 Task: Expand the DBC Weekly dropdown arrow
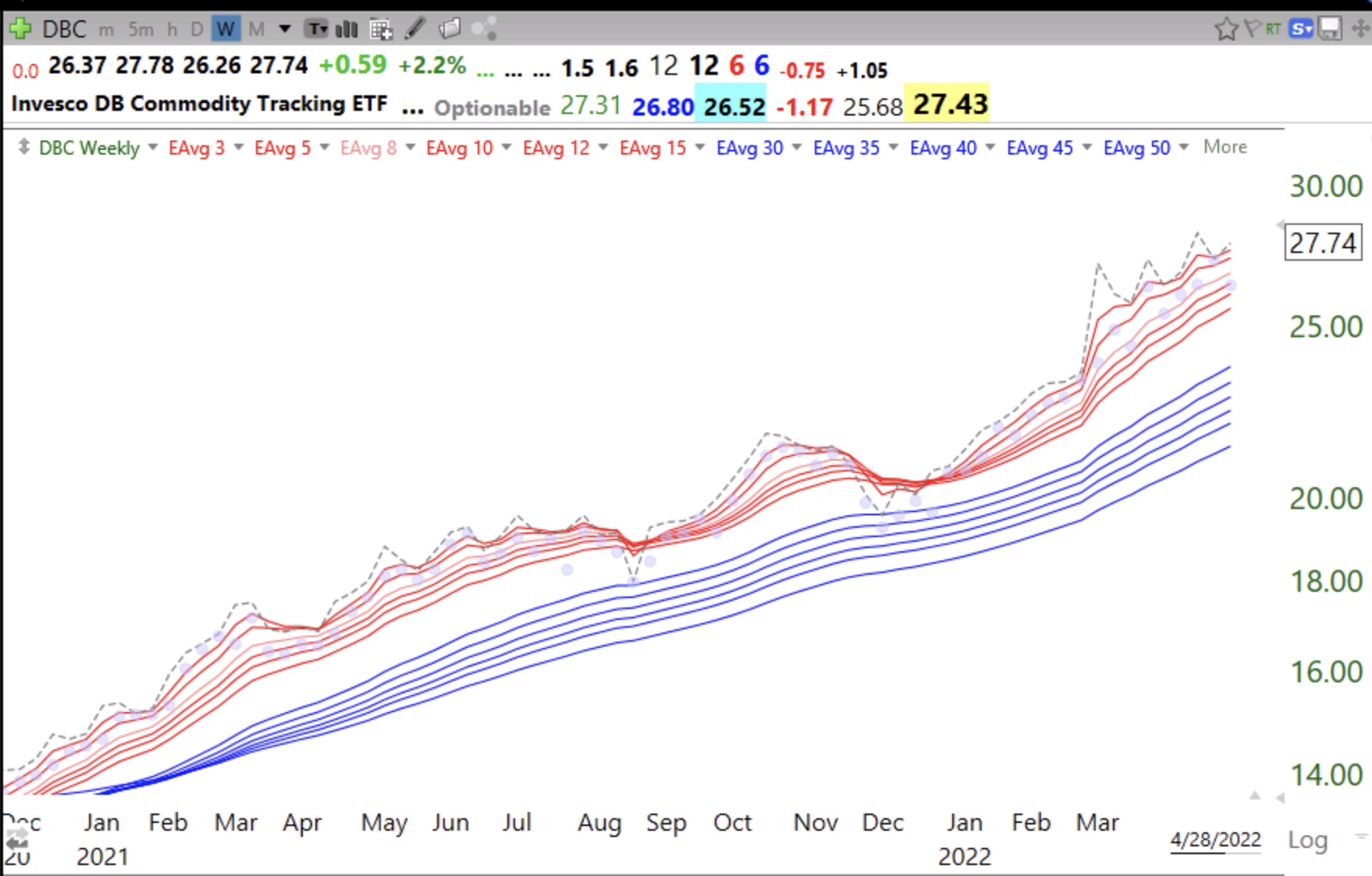pyautogui.click(x=153, y=147)
